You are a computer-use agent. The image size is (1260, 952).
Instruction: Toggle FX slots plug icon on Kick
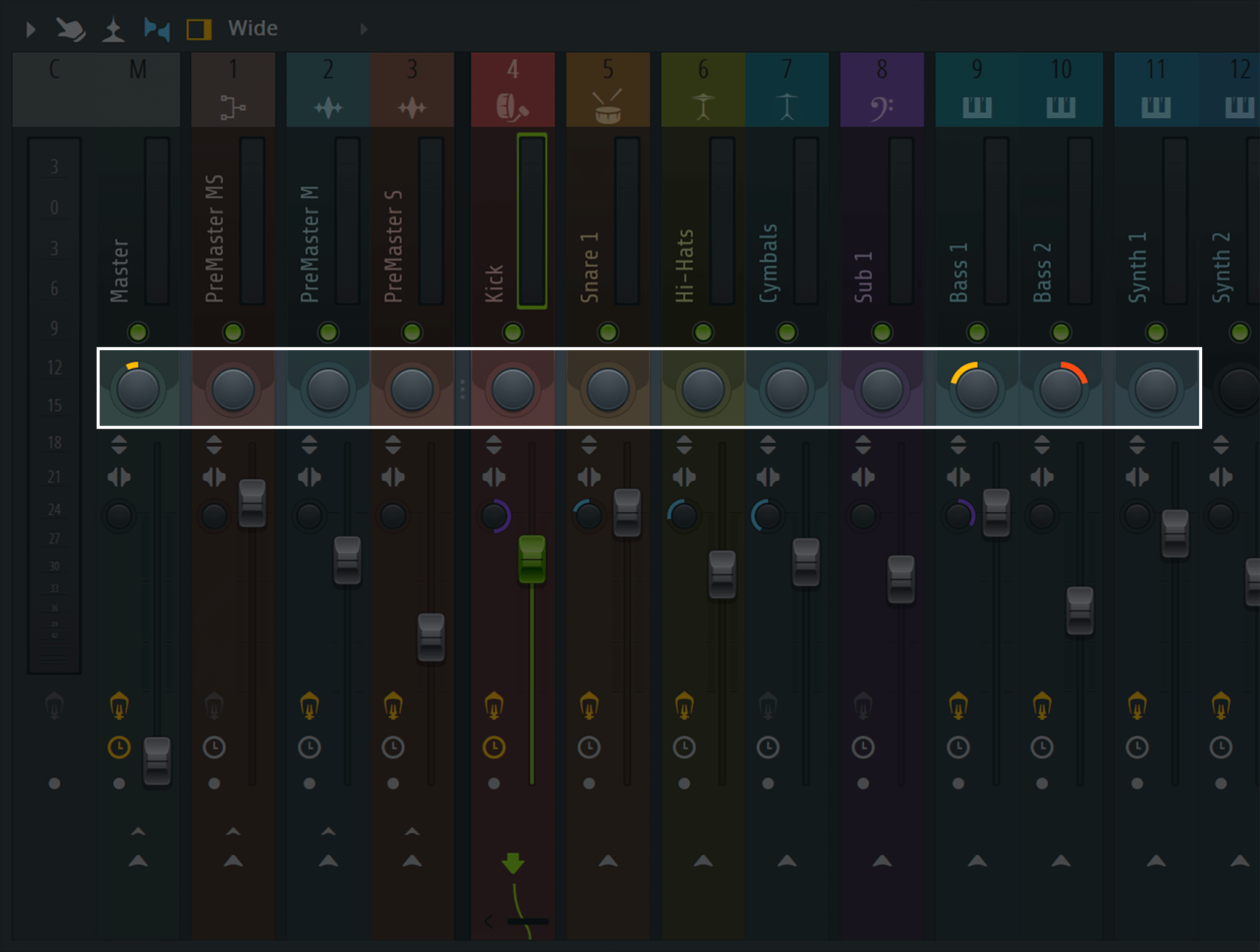494,706
